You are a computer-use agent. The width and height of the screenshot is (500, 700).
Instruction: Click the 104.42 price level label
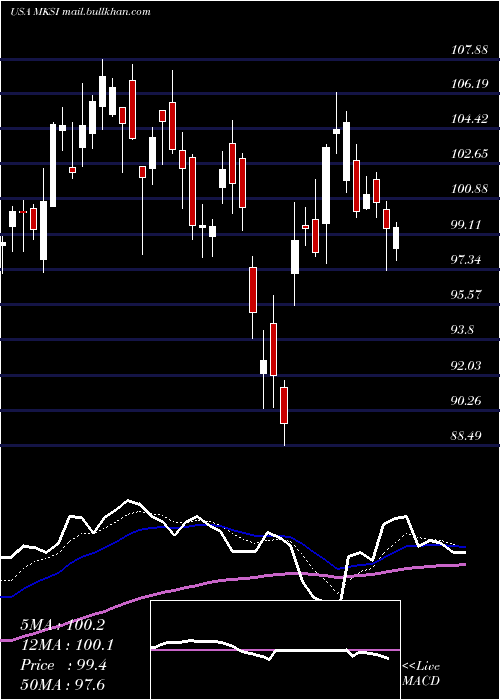pyautogui.click(x=470, y=119)
